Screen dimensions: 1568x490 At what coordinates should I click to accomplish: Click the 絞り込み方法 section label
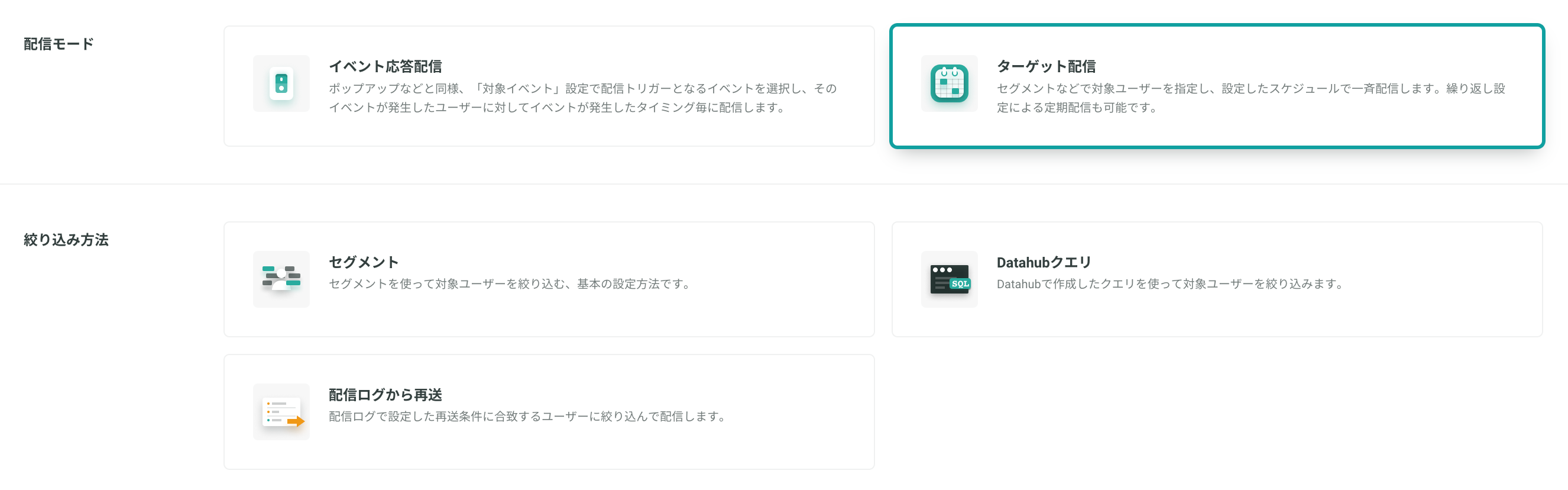coord(66,240)
